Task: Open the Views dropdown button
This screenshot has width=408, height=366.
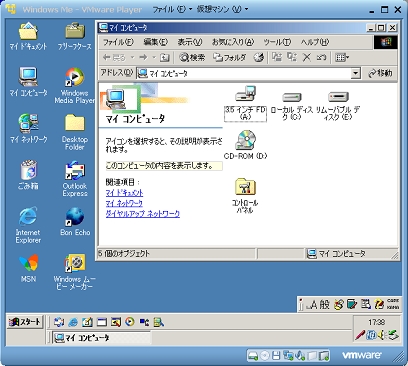Action: [342, 58]
